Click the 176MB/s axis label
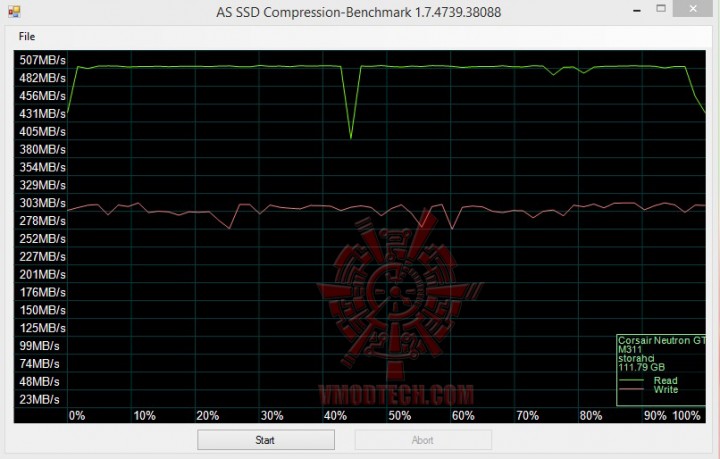The height and width of the screenshot is (459, 720). pos(42,292)
